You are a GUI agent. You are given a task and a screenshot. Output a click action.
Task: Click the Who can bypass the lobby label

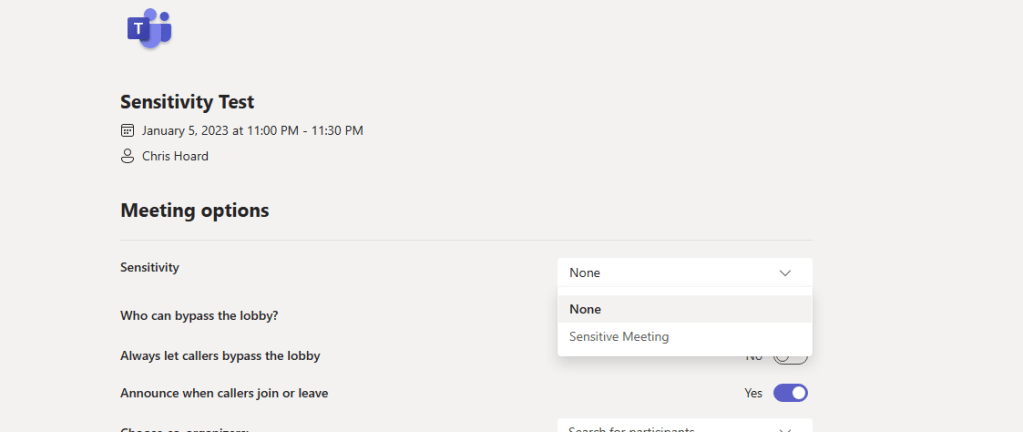pos(199,315)
